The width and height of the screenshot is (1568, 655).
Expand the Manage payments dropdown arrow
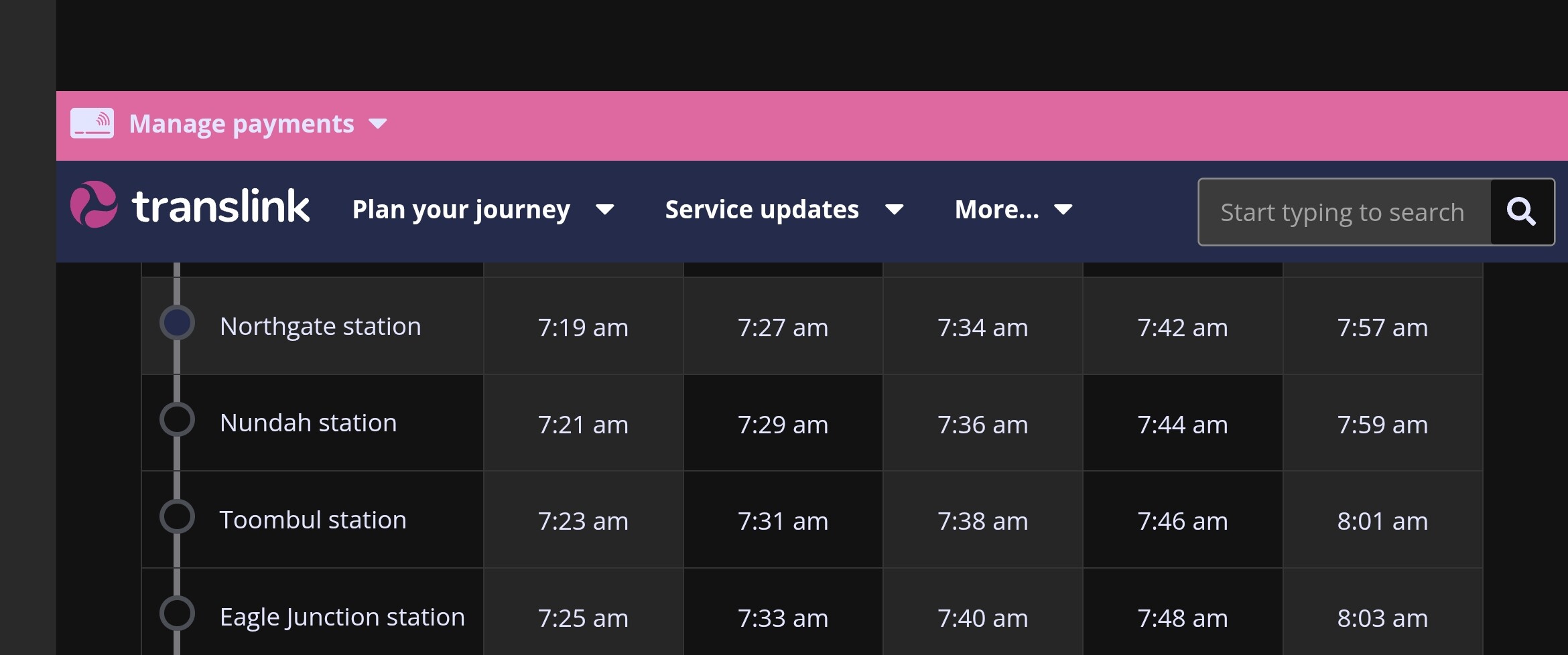coord(378,124)
